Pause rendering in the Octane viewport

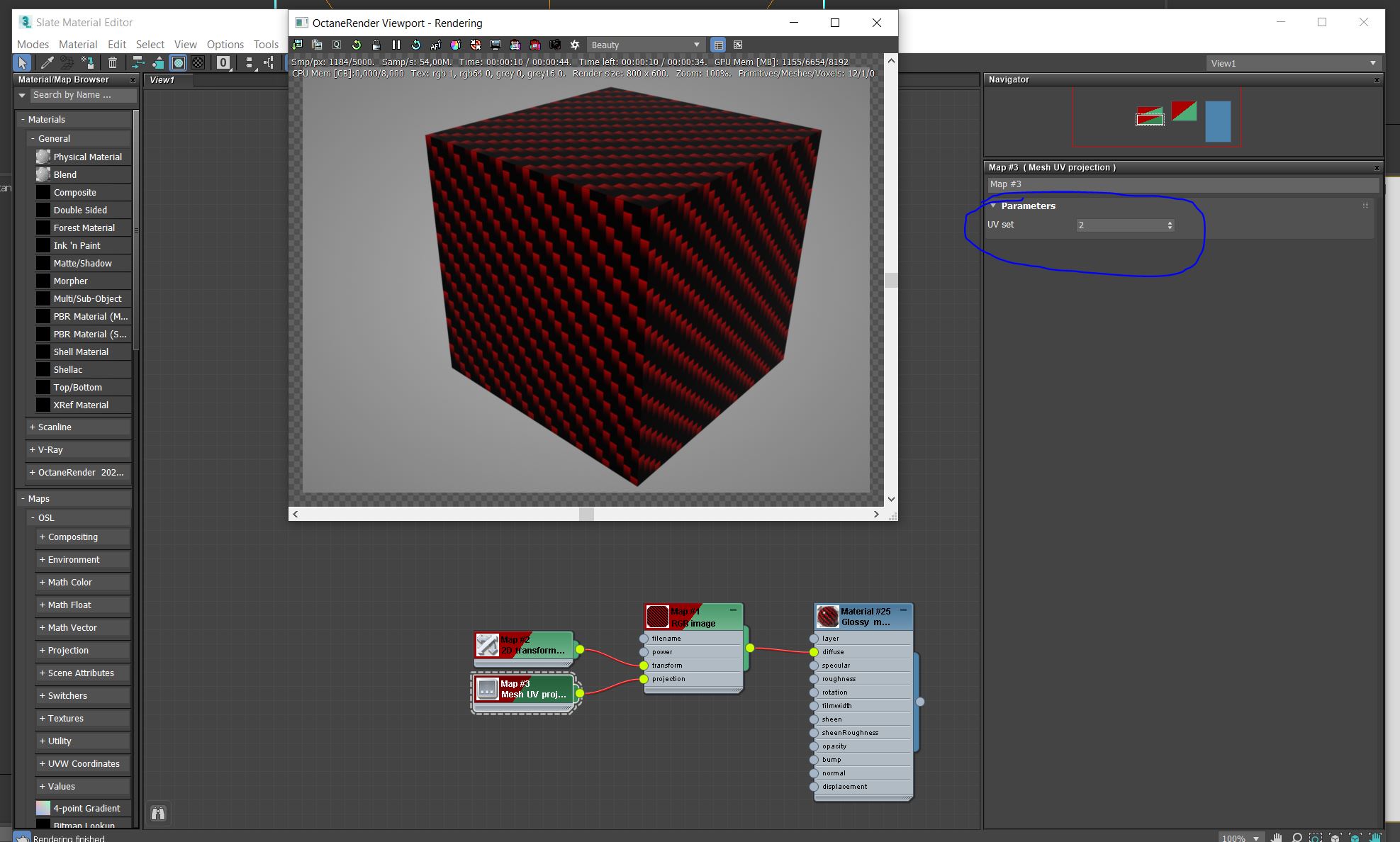pos(396,45)
